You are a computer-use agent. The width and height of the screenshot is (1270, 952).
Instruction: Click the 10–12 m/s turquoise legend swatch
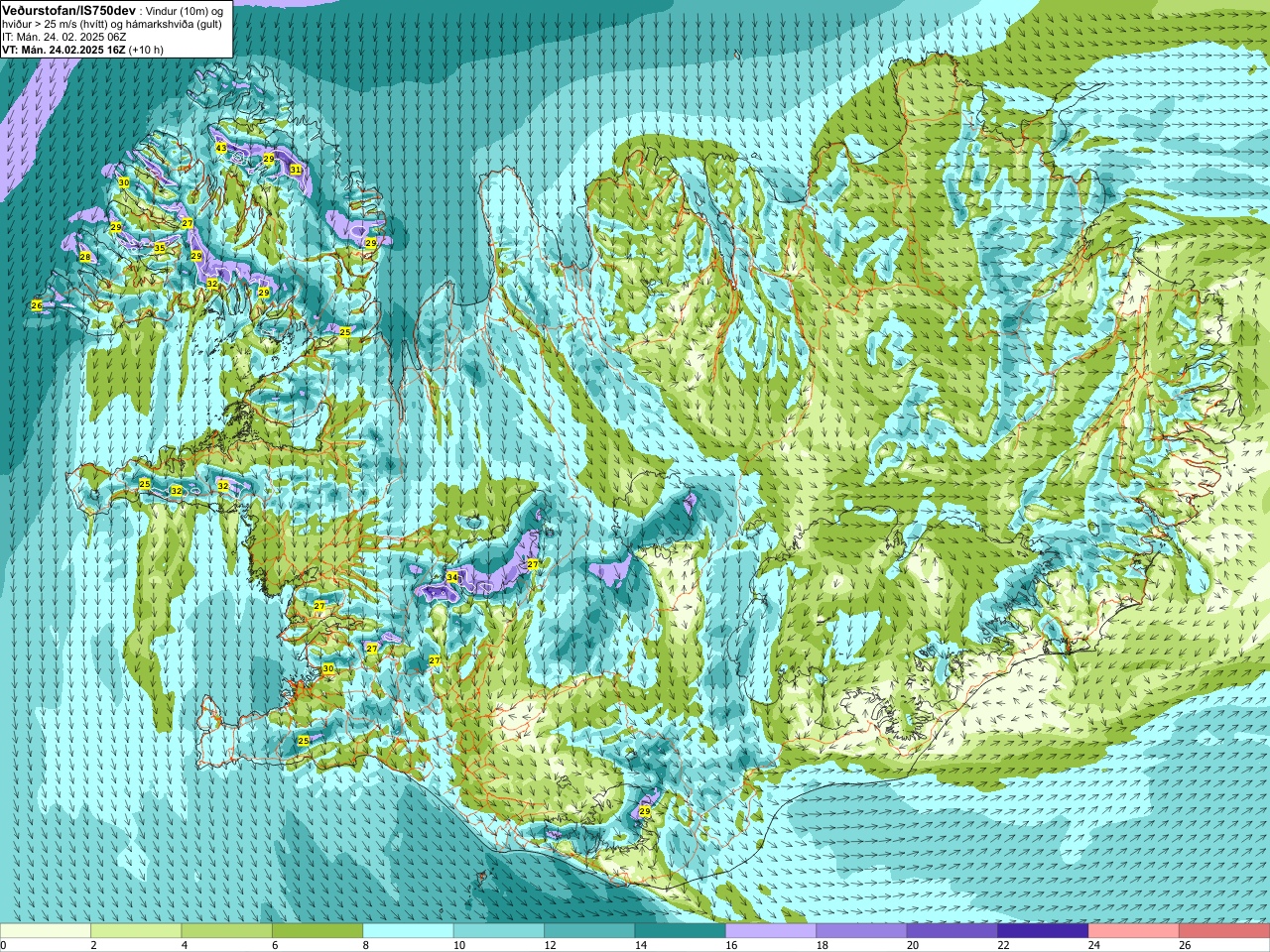click(499, 931)
